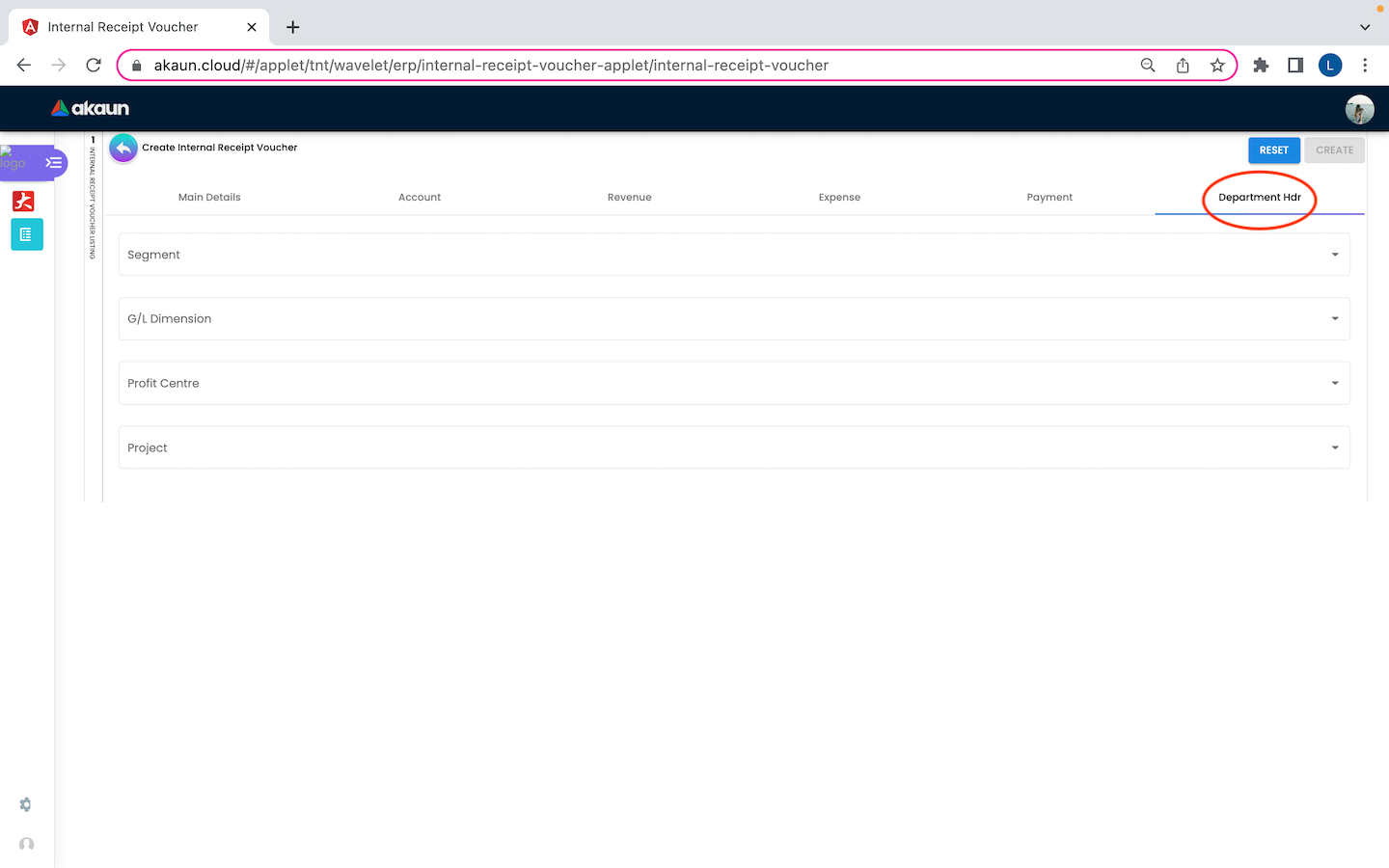
Task: Expand the Segment dropdown
Action: point(734,255)
